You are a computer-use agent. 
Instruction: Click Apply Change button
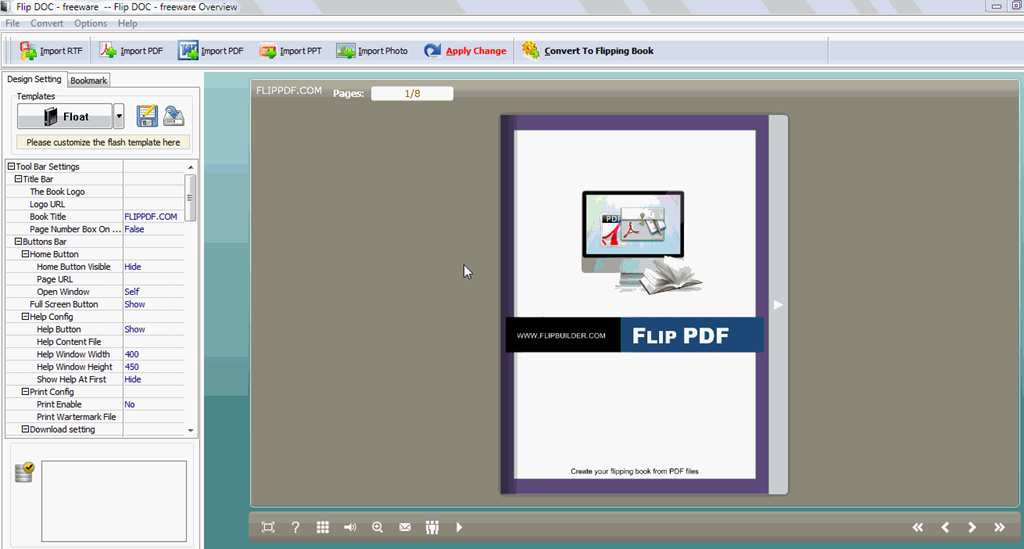(465, 51)
